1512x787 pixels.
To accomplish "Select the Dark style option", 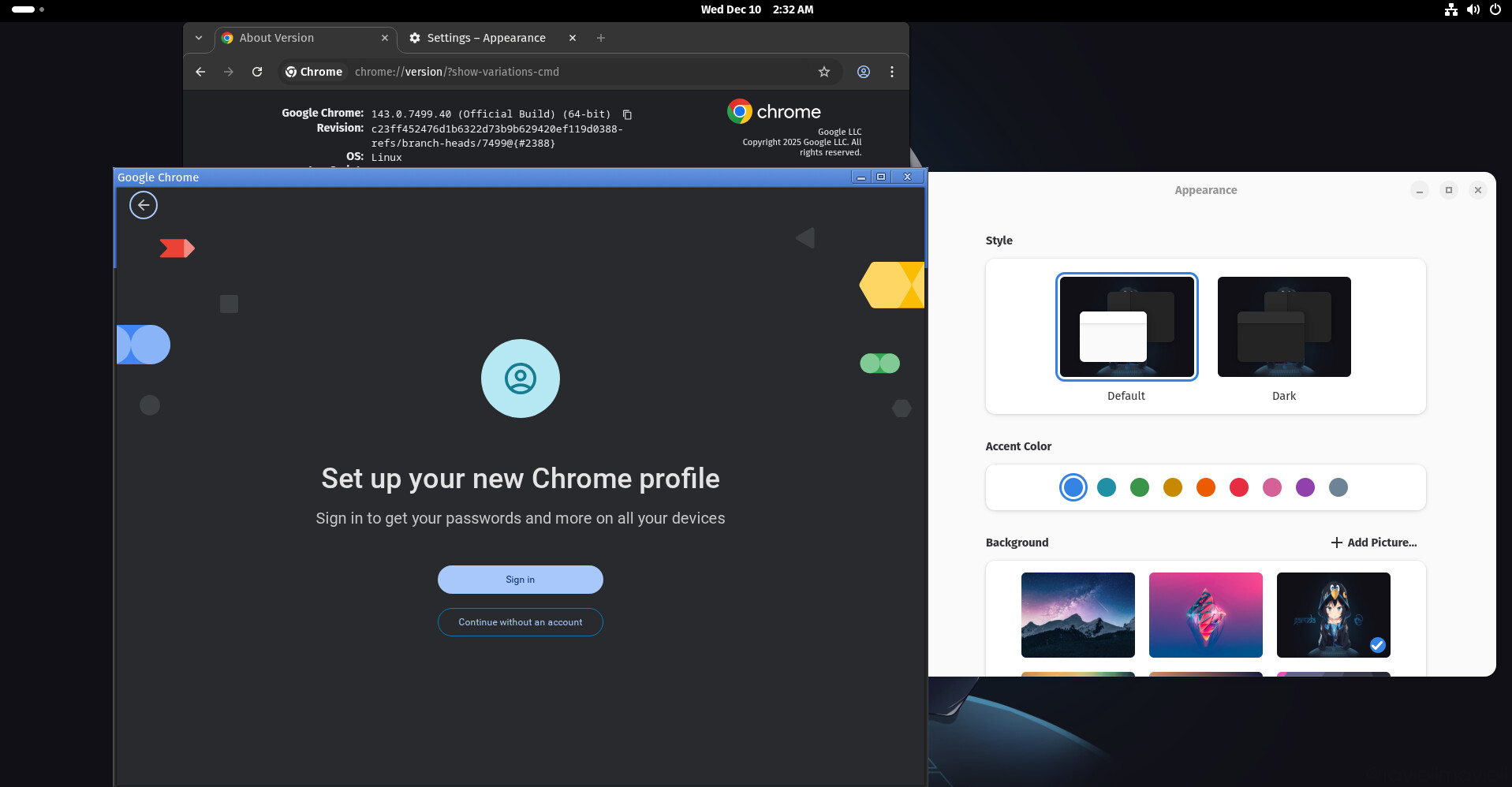I will pyautogui.click(x=1283, y=327).
